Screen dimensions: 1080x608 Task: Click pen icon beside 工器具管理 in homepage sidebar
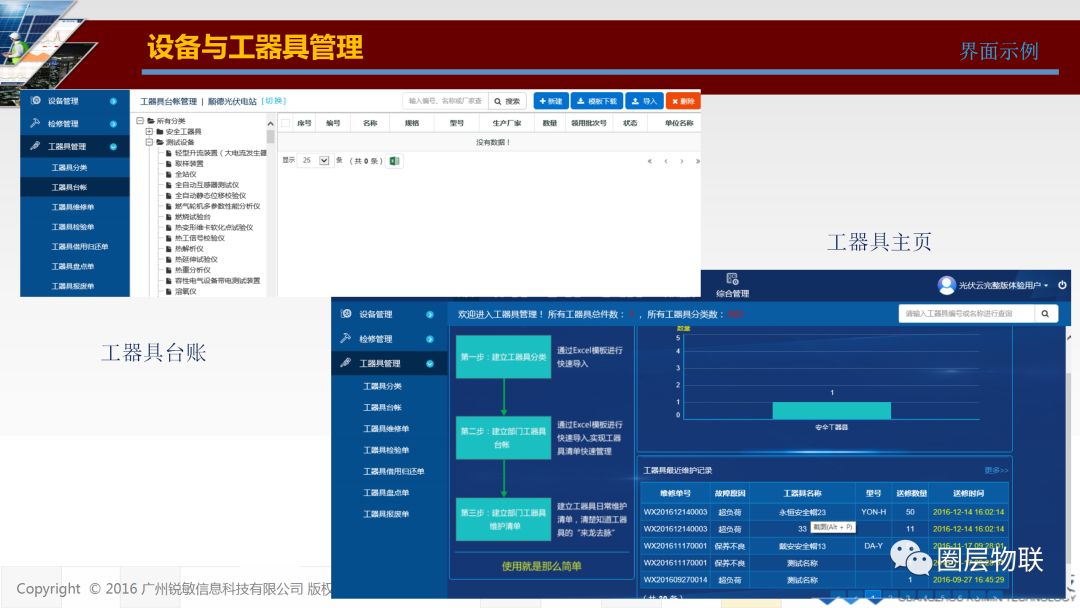click(x=346, y=363)
